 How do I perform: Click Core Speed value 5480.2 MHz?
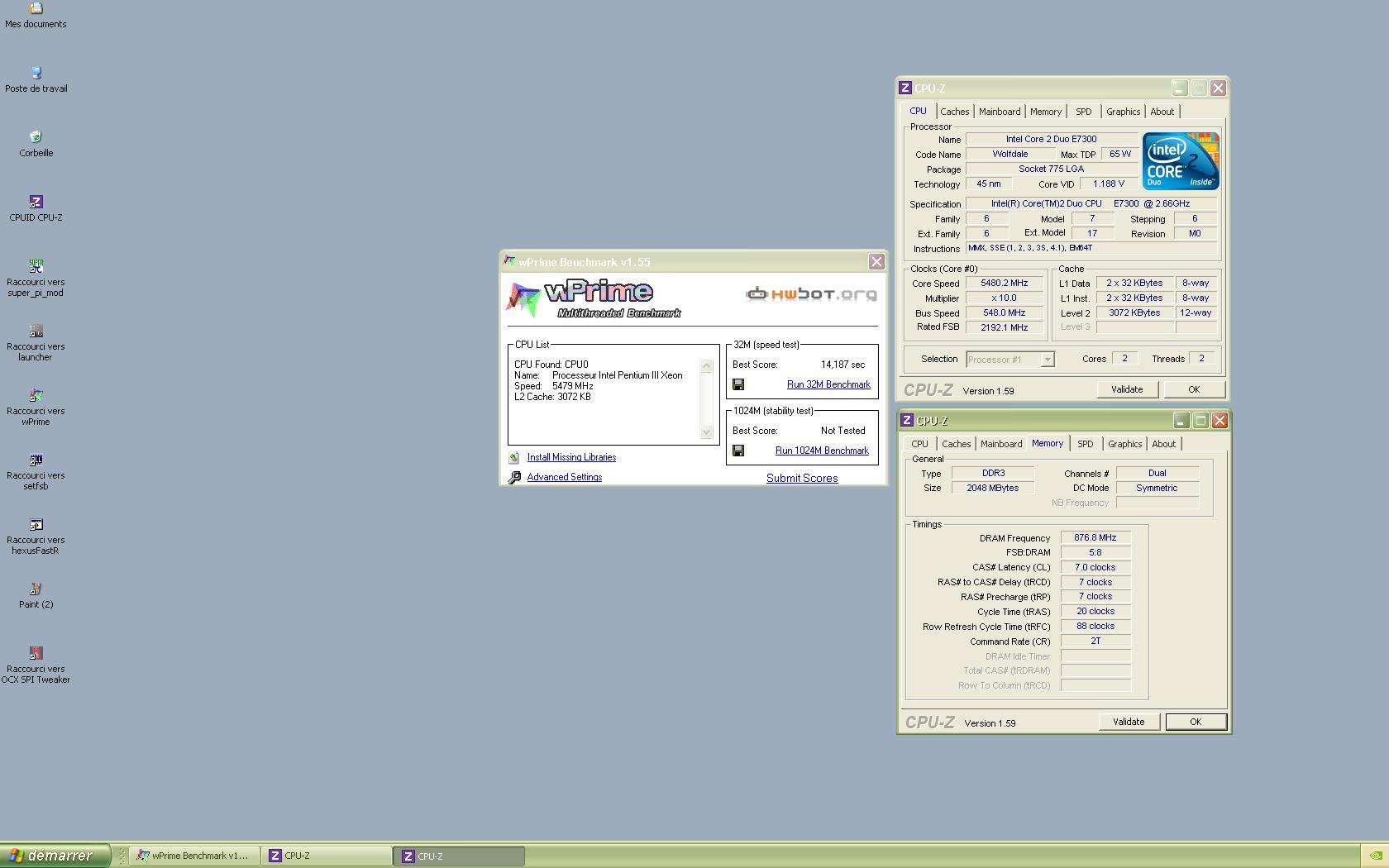click(x=1004, y=283)
